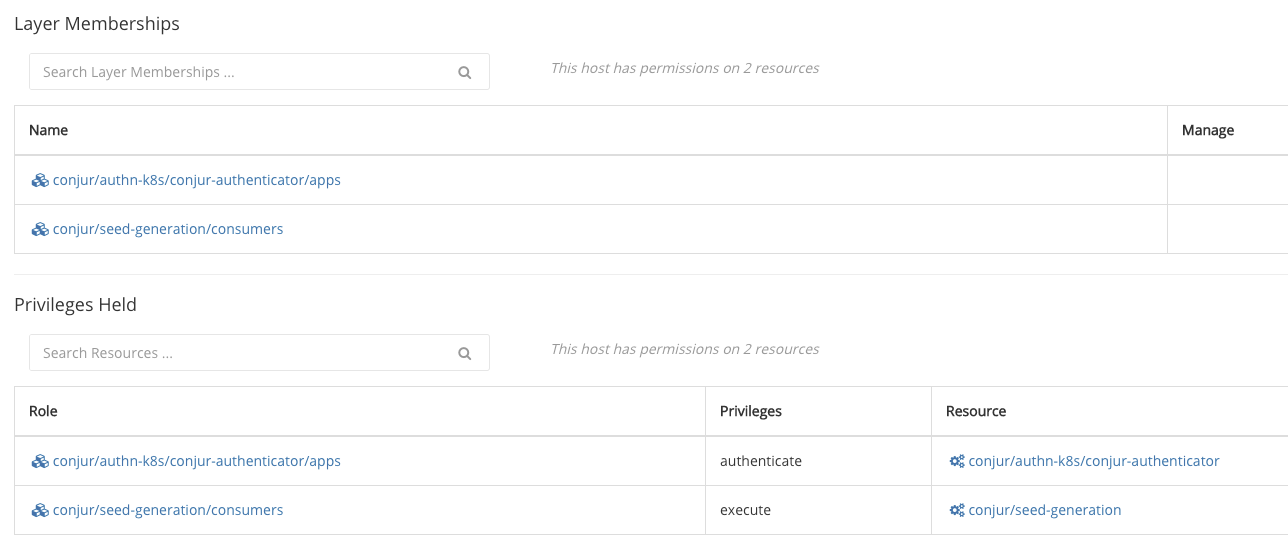Open conjur/authn-k8s/conjur-authenticator/apps layer membership link
Image resolution: width=1288 pixels, height=551 pixels.
[x=197, y=180]
